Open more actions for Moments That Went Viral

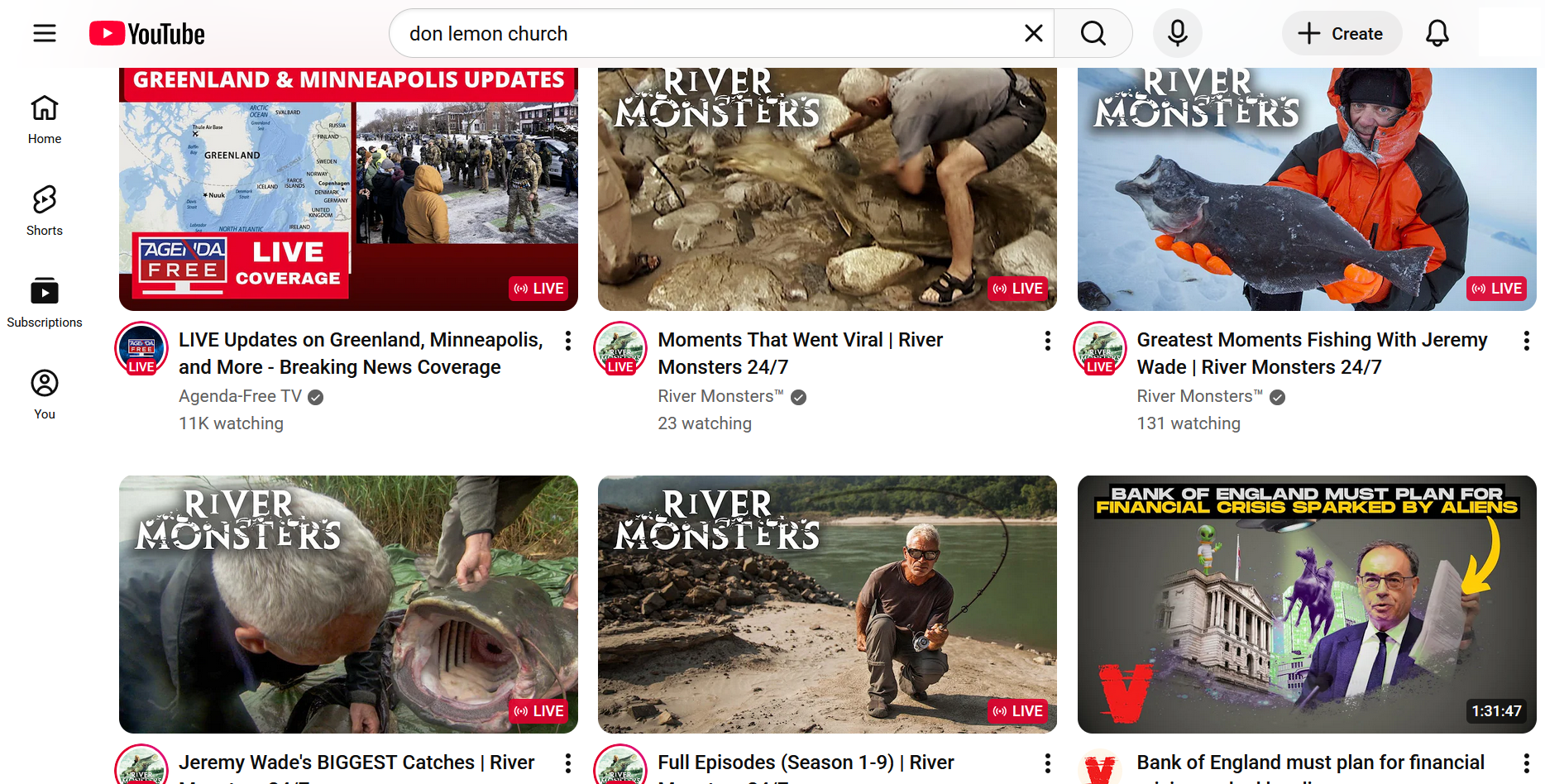[1048, 341]
